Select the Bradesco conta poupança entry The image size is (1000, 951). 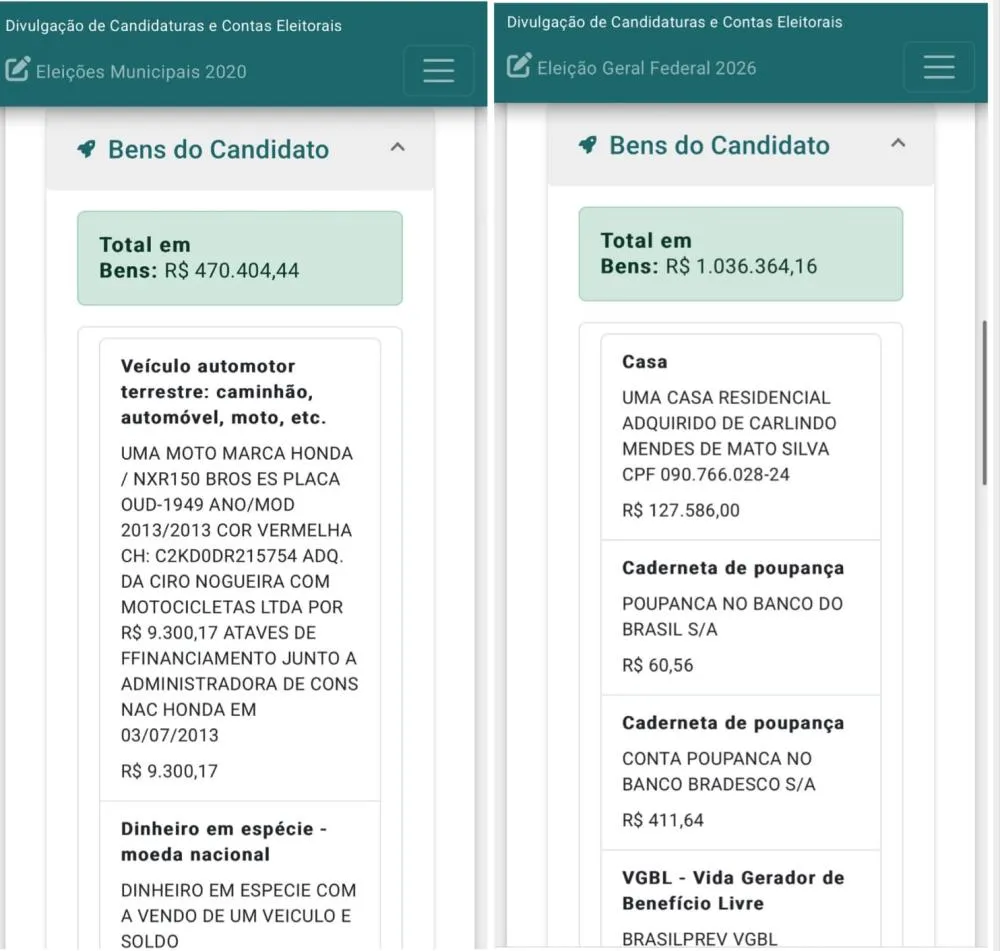point(740,772)
